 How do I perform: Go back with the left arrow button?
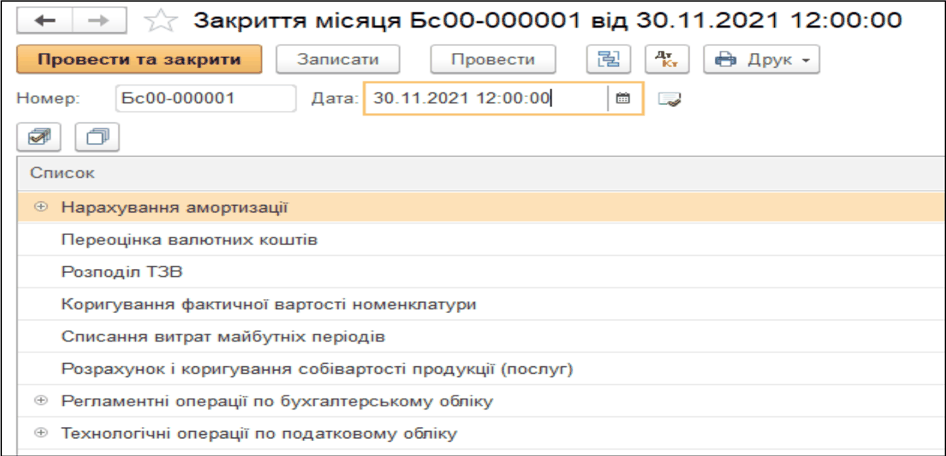[x=45, y=21]
